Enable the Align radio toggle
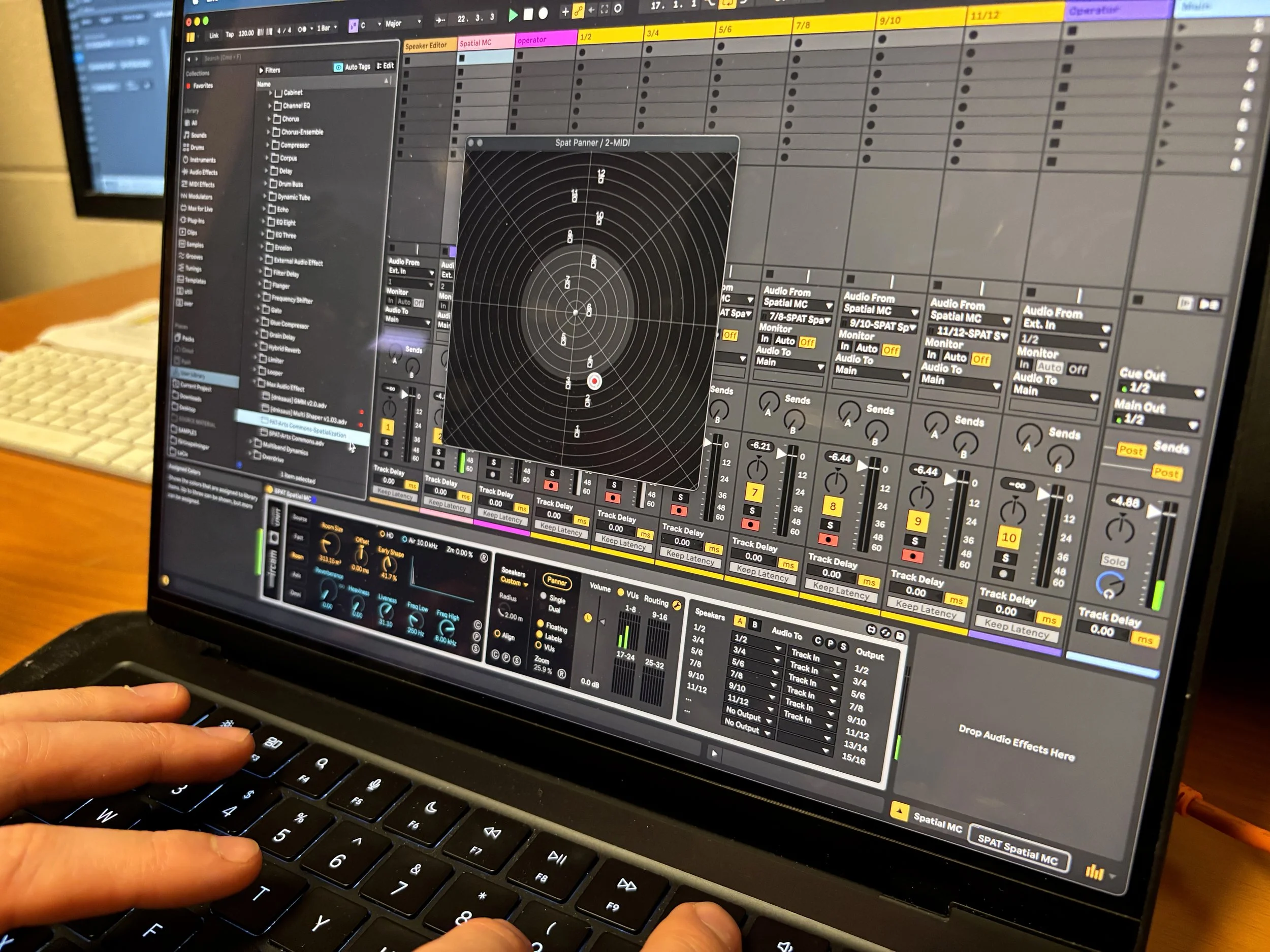1270x952 pixels. click(497, 634)
